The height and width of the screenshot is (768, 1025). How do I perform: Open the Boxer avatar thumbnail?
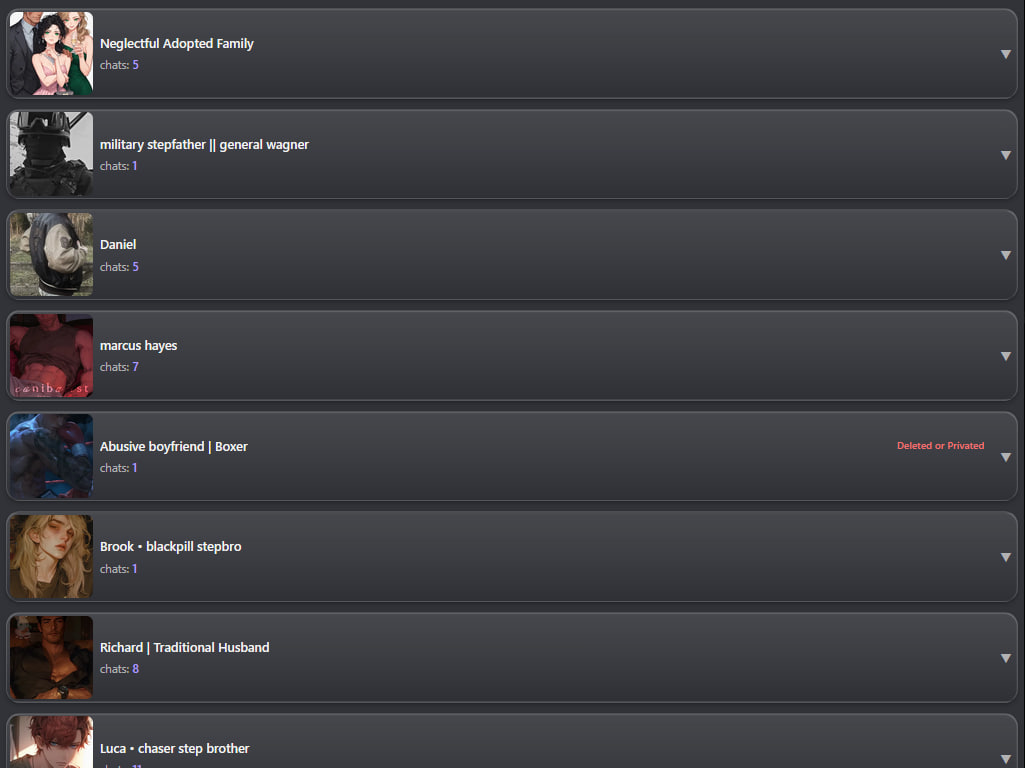(x=51, y=456)
